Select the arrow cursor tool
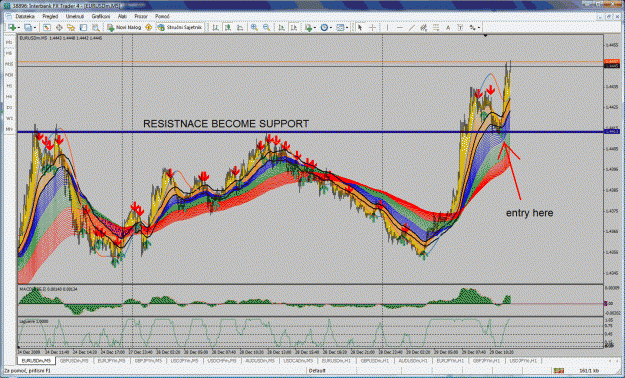The image size is (625, 378). (x=360, y=28)
